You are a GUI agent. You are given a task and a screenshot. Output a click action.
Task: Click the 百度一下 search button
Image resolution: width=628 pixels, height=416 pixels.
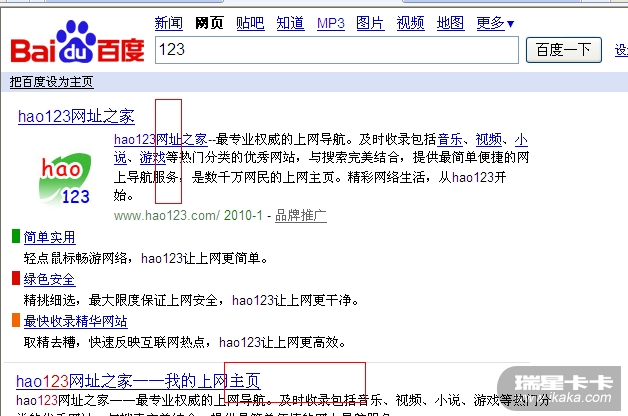coord(564,50)
